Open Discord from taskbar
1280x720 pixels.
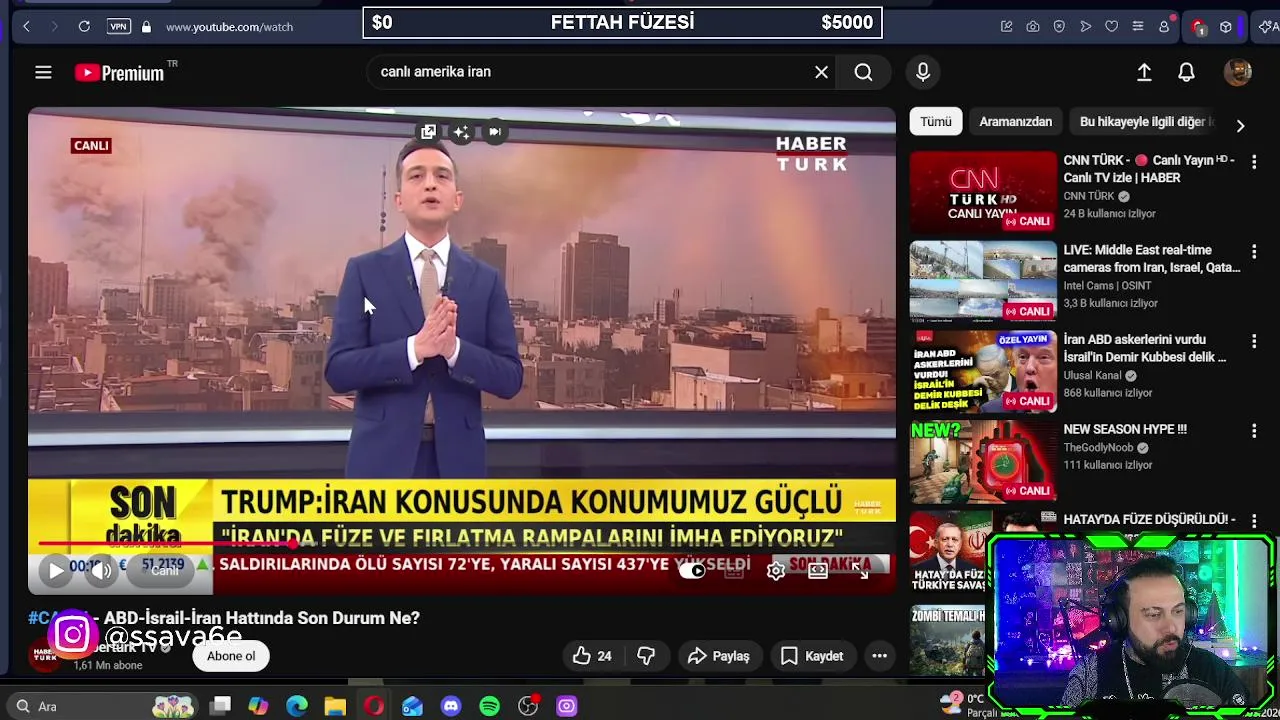[451, 706]
